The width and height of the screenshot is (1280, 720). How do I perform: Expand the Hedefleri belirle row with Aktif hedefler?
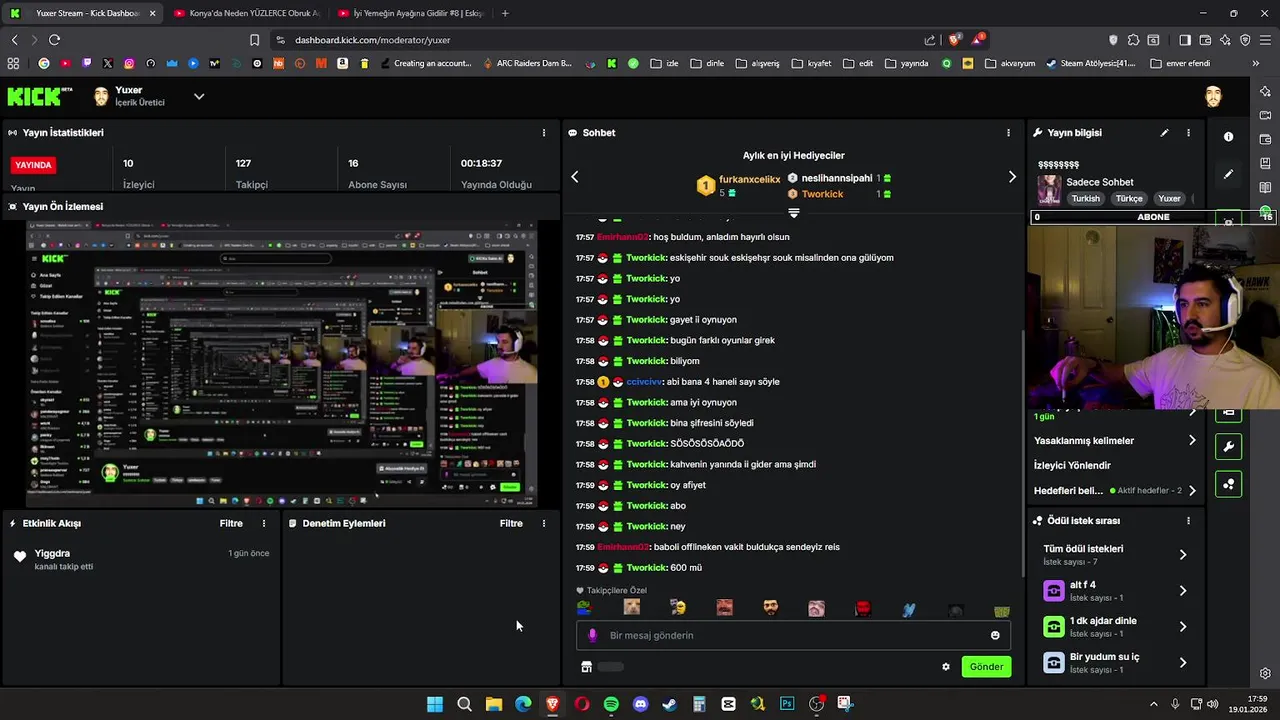tap(1115, 491)
